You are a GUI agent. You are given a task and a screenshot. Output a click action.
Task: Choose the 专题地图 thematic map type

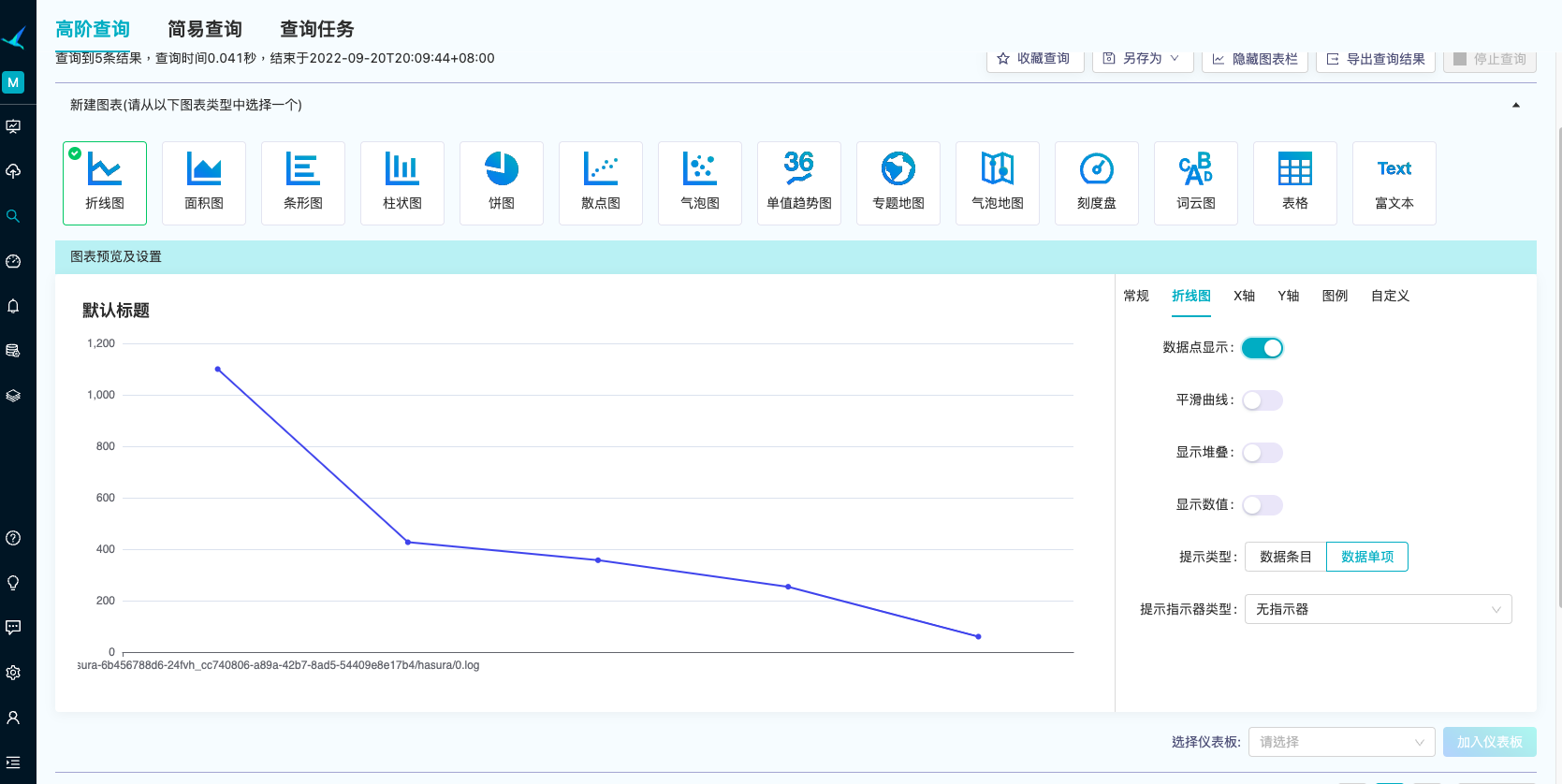coord(898,183)
